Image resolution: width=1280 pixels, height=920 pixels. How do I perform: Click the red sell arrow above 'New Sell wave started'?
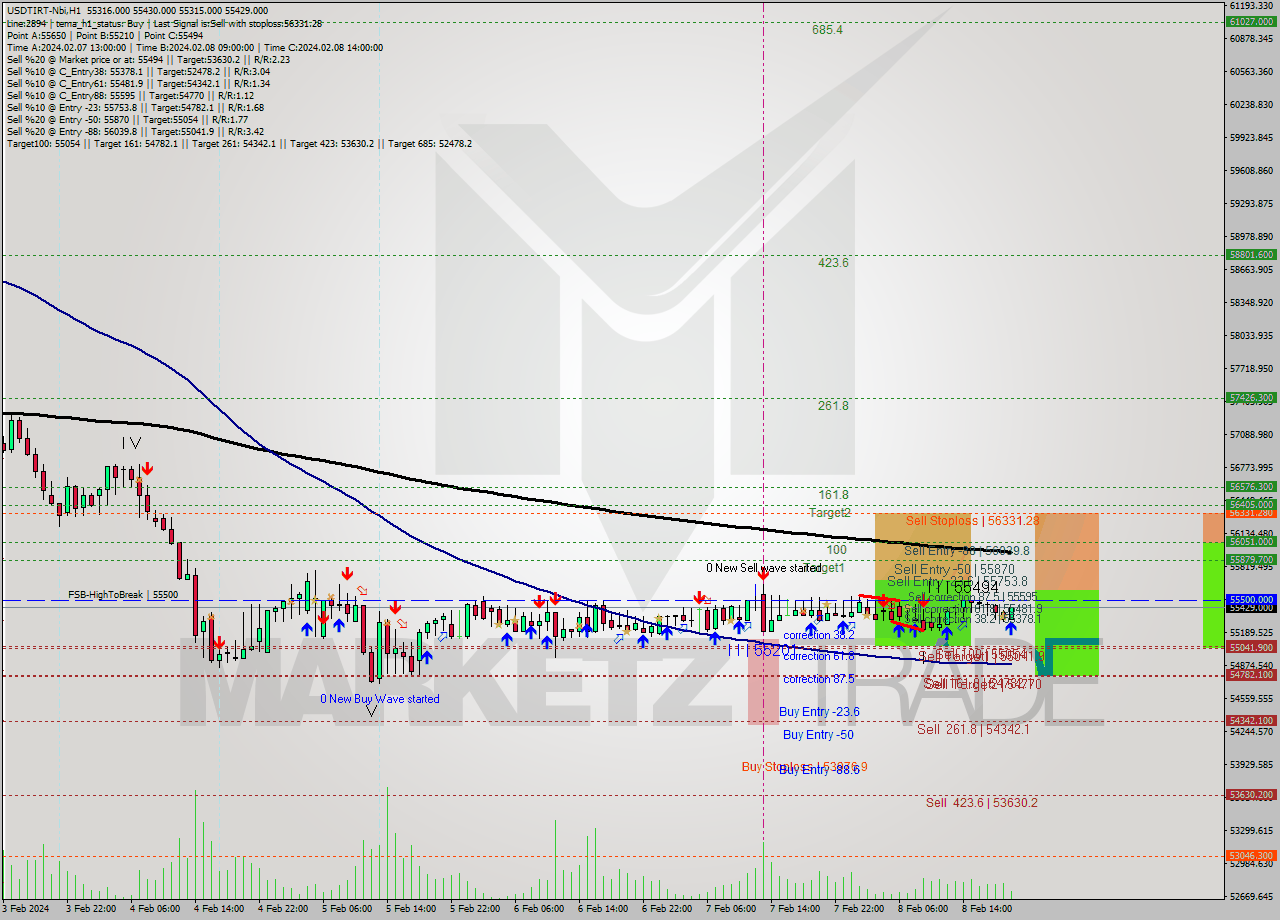[763, 574]
